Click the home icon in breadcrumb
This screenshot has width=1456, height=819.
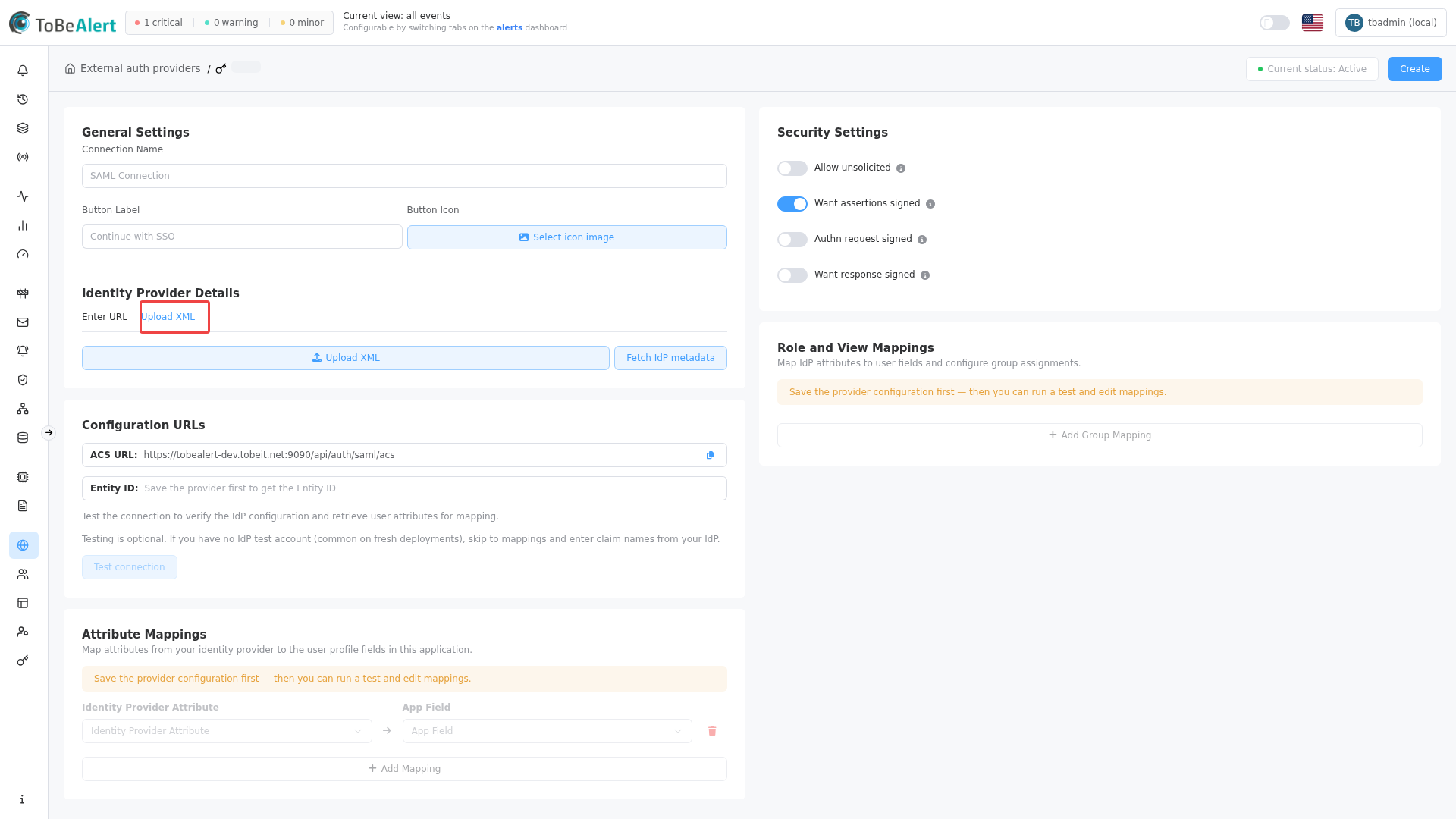point(70,68)
